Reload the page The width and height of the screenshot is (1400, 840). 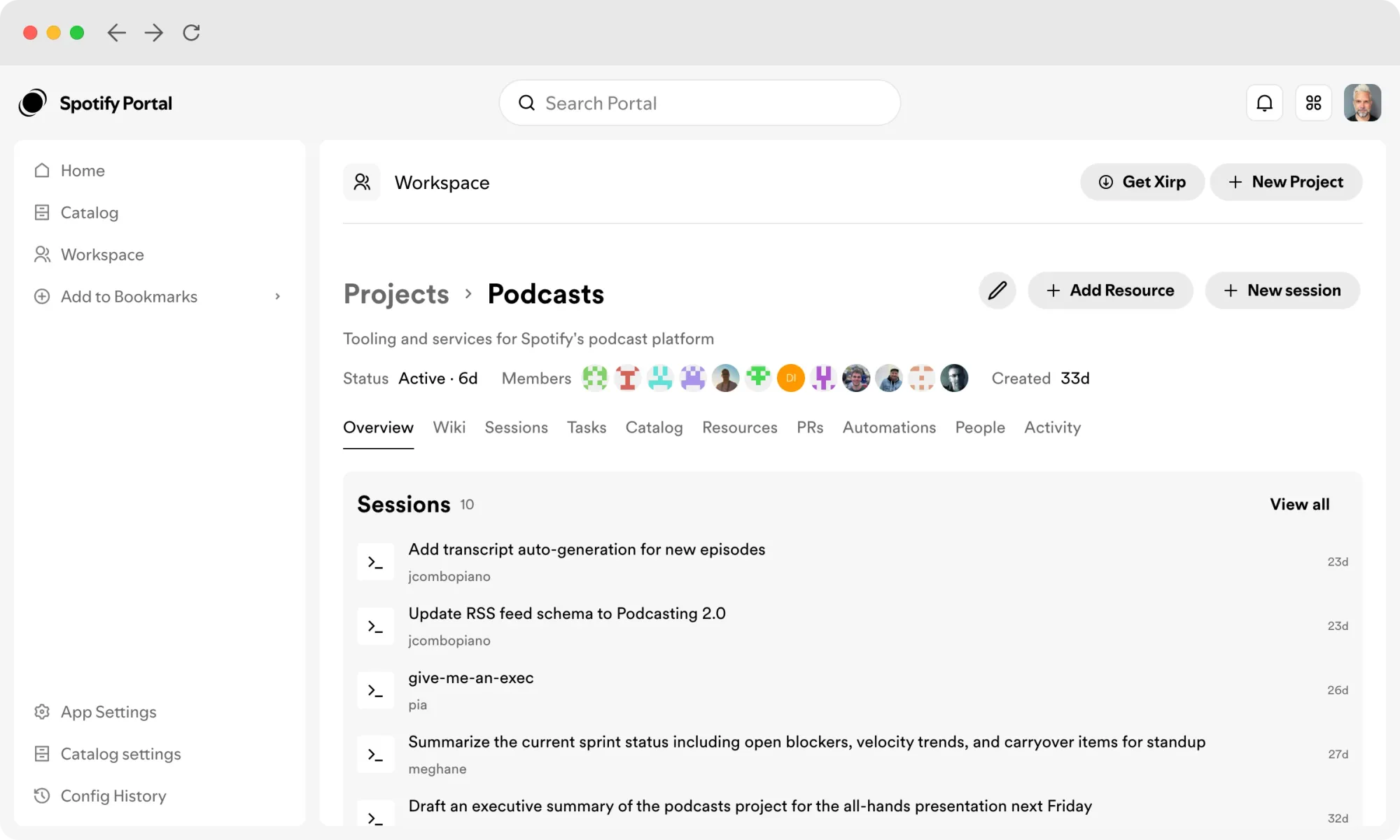tap(191, 32)
